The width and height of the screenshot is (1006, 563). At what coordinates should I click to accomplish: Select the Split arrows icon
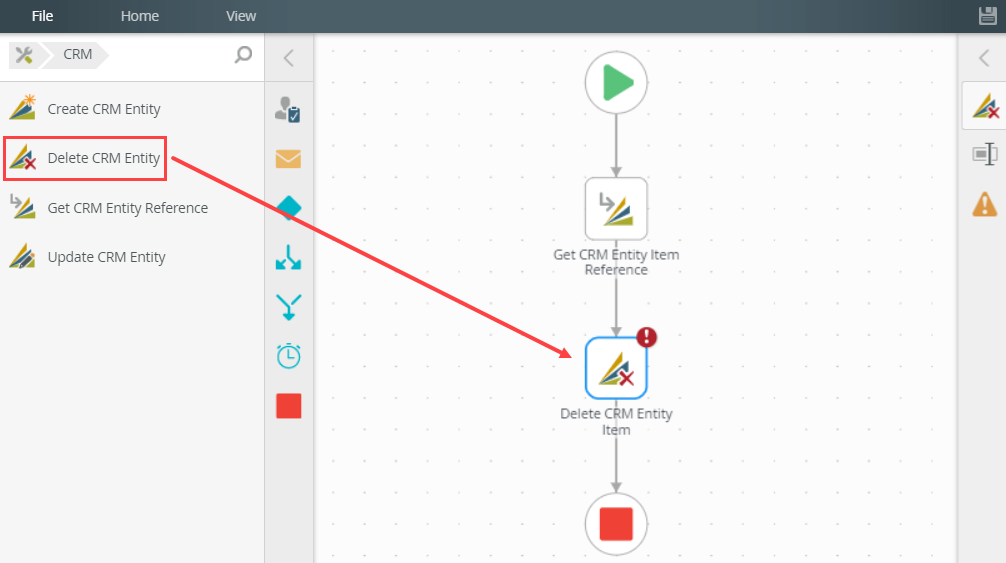pyautogui.click(x=288, y=257)
